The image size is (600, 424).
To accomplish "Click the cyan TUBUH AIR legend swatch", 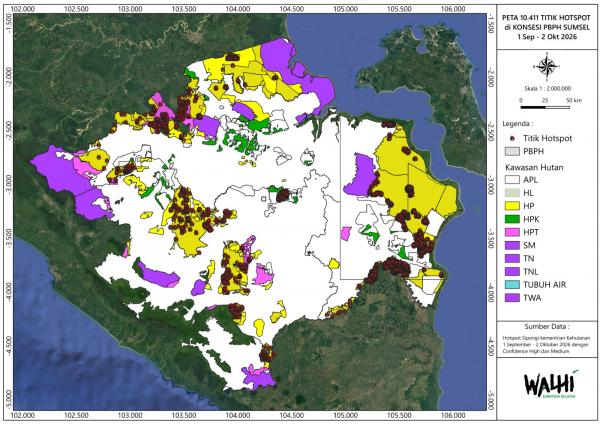I will tap(512, 285).
